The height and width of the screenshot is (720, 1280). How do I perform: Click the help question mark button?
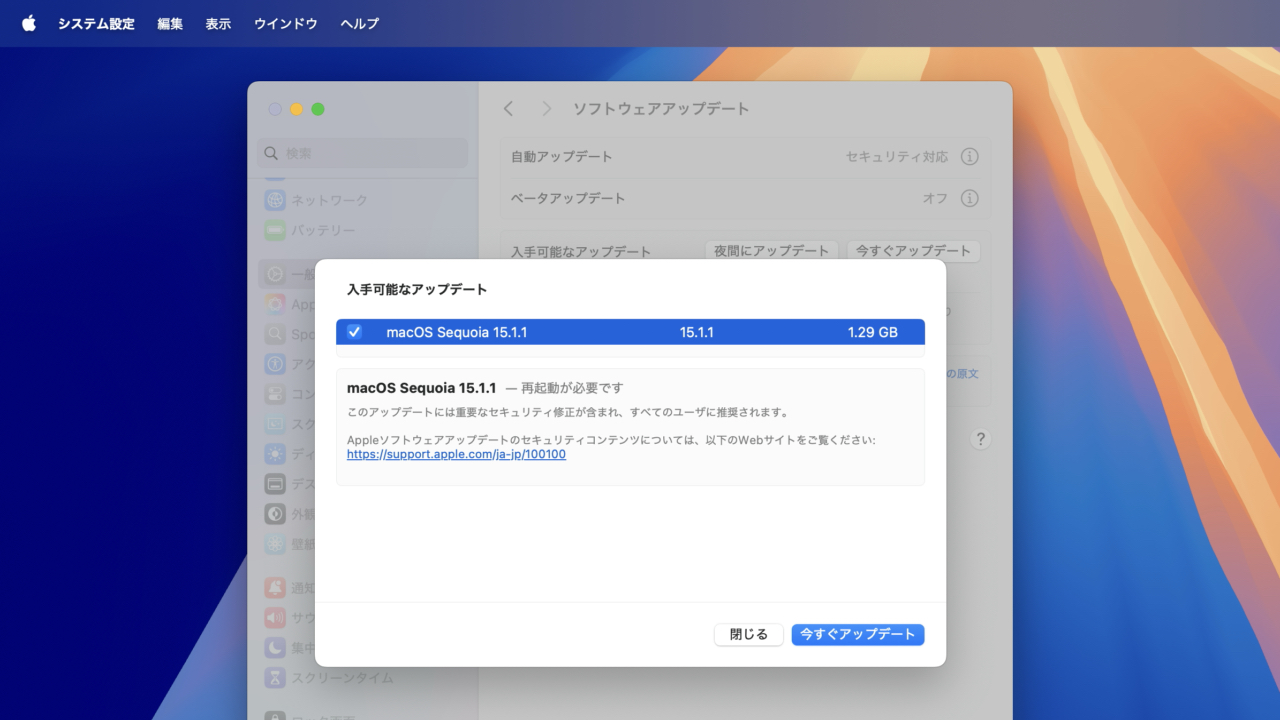(x=980, y=439)
